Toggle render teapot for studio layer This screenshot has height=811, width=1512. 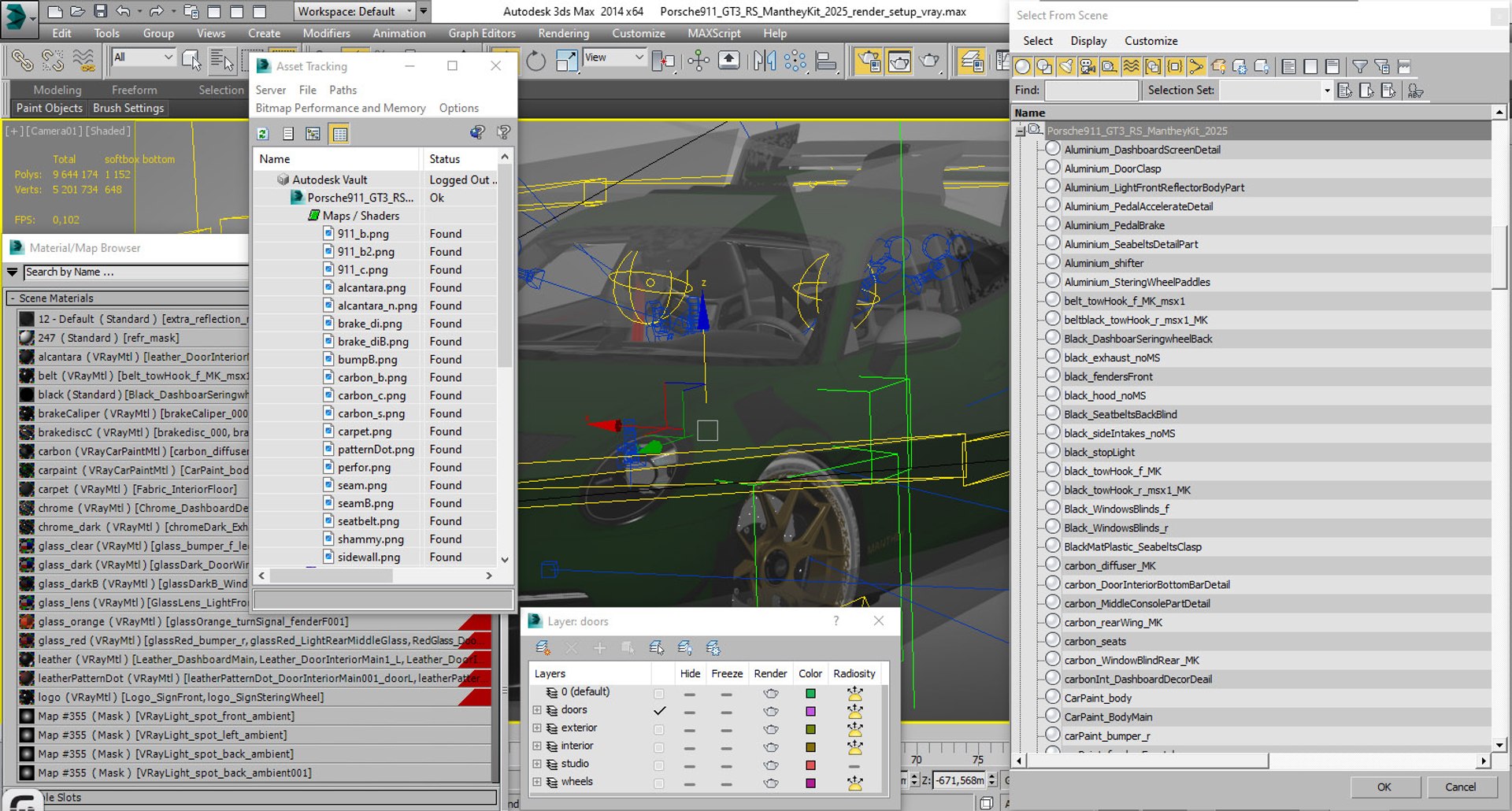770,765
